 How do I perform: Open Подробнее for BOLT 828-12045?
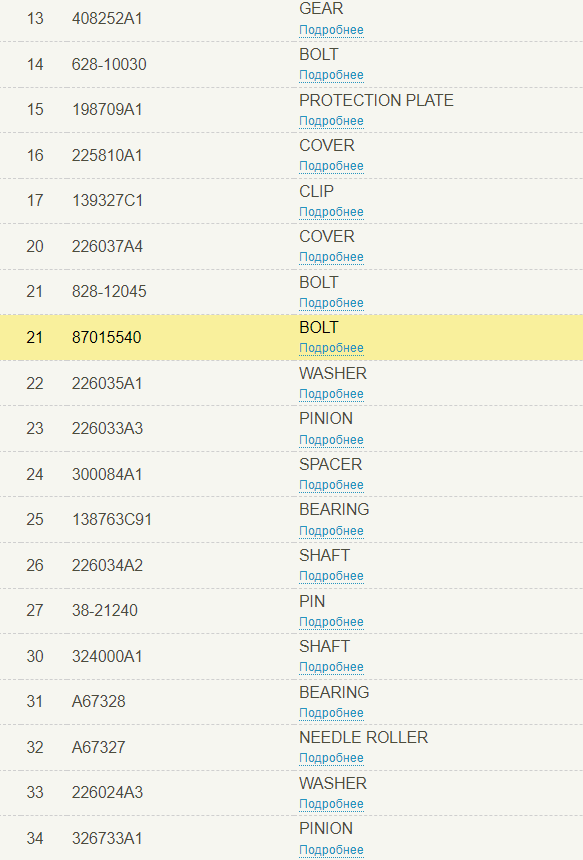point(331,303)
